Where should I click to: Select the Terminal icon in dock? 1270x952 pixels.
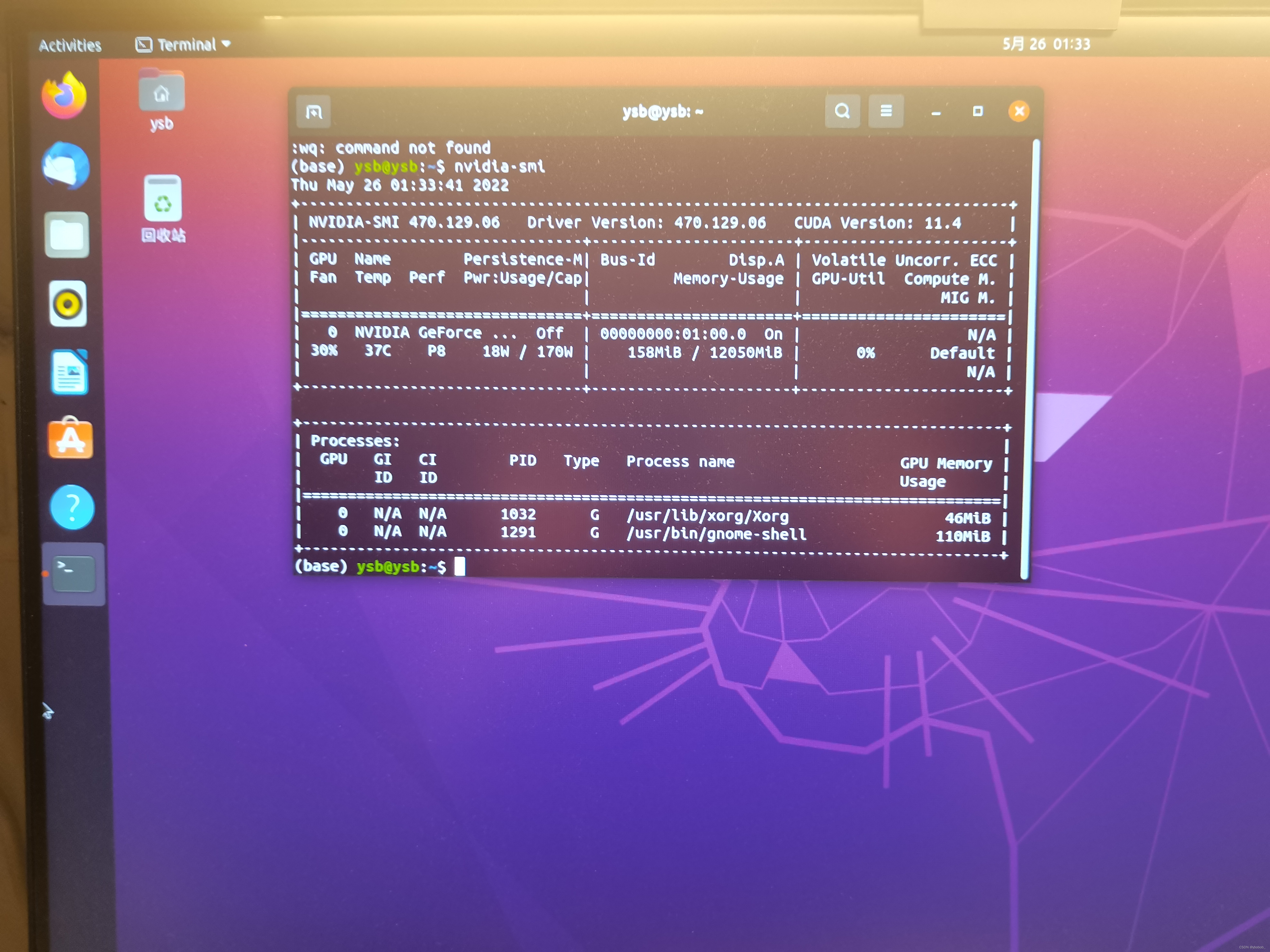point(74,573)
